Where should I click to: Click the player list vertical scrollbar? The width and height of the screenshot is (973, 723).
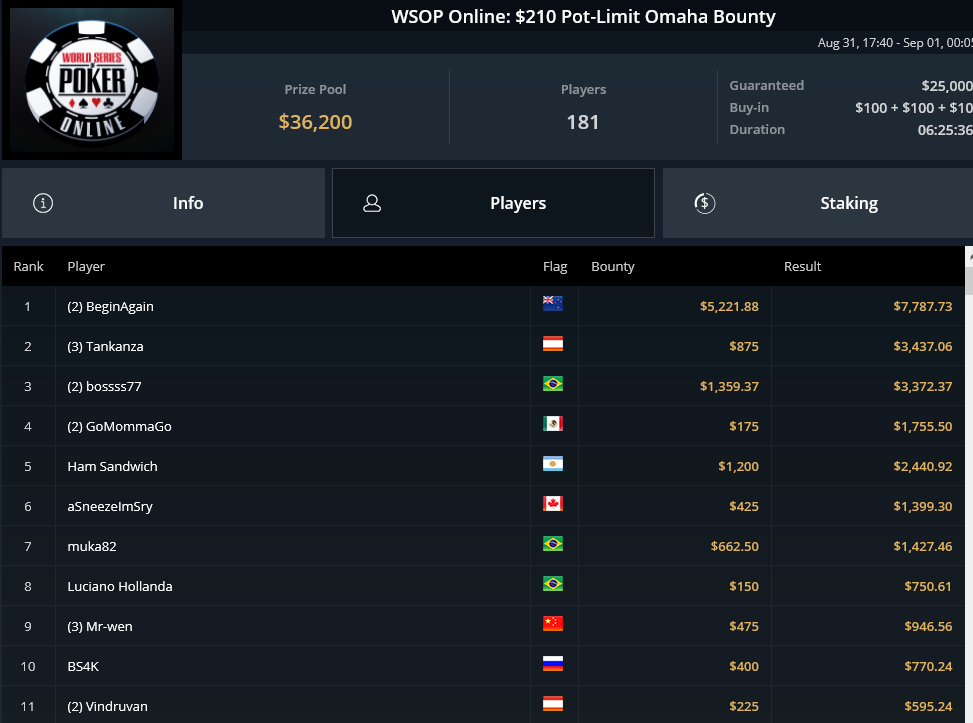pyautogui.click(x=969, y=484)
